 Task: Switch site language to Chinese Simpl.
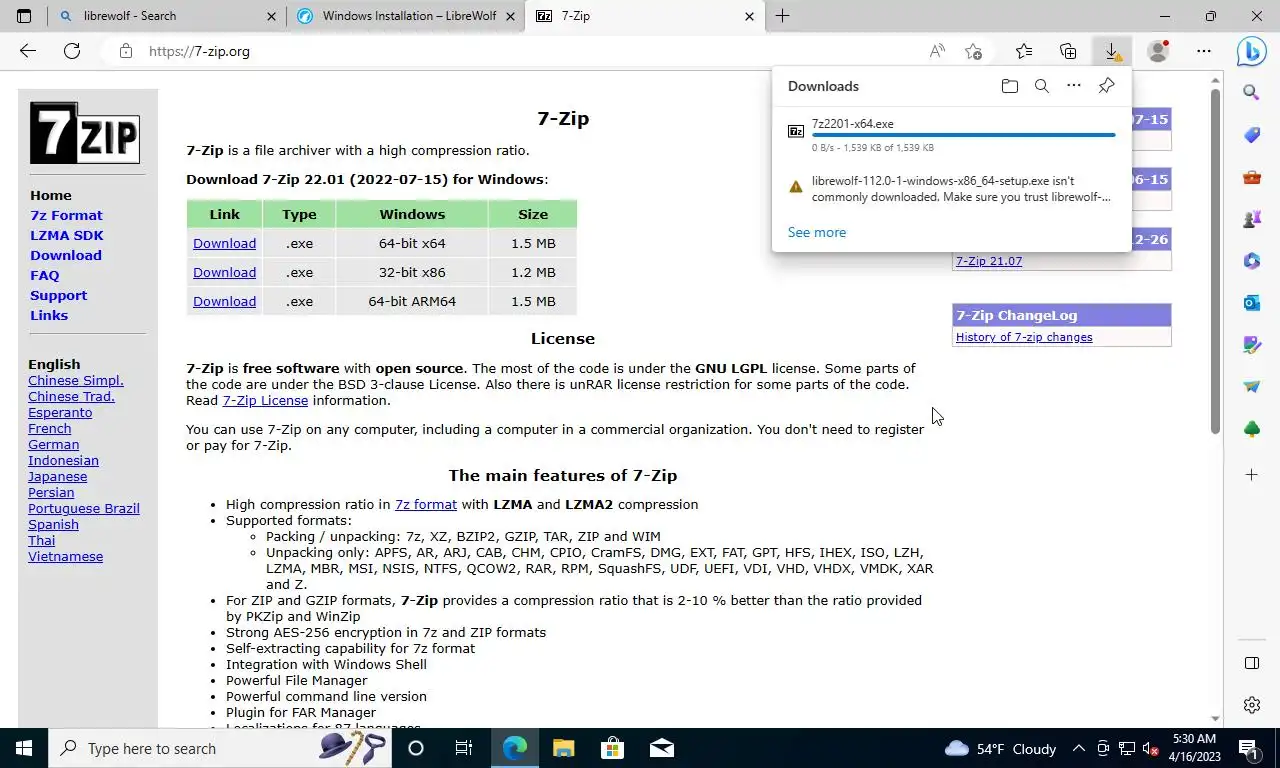76,380
